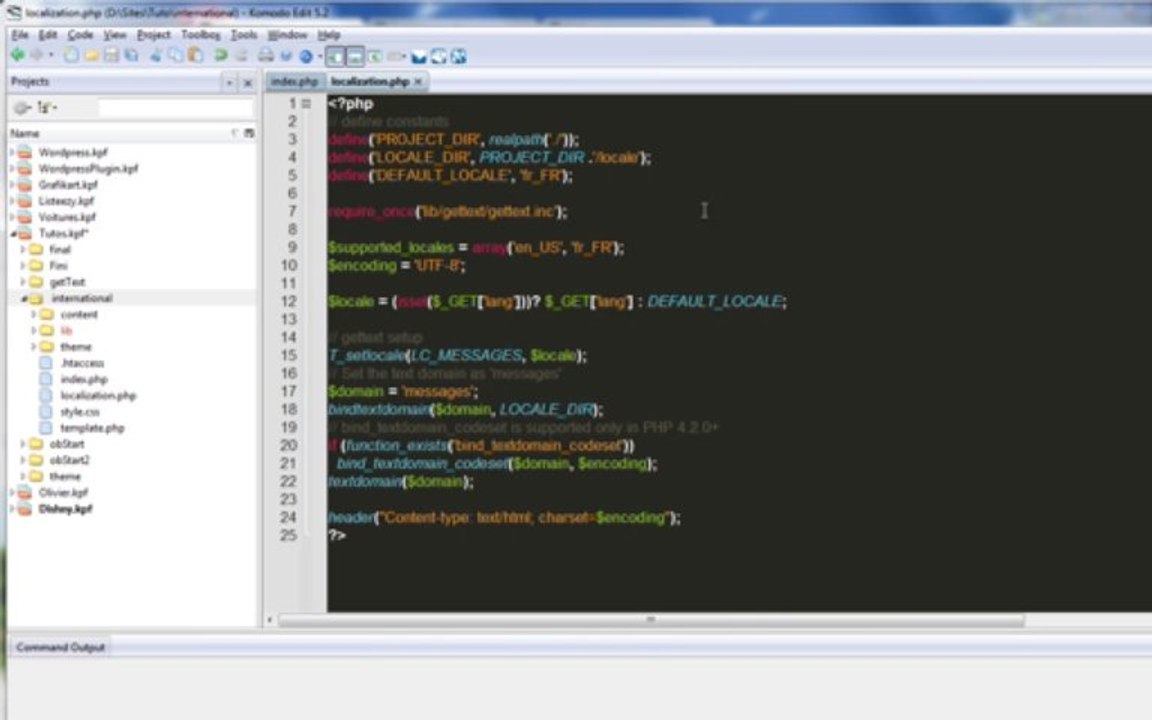Click the grey Redo icon in toolbar
Viewport: 1152px width, 720px height.
tap(241, 55)
